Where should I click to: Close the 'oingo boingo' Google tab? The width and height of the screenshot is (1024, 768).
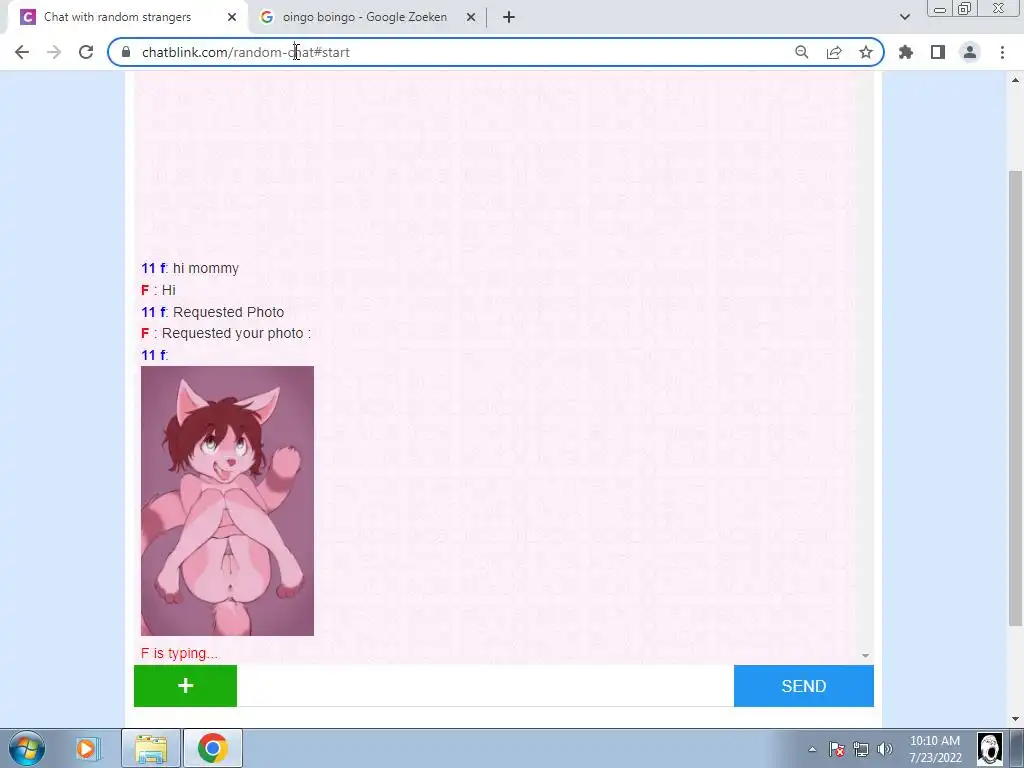coord(471,17)
